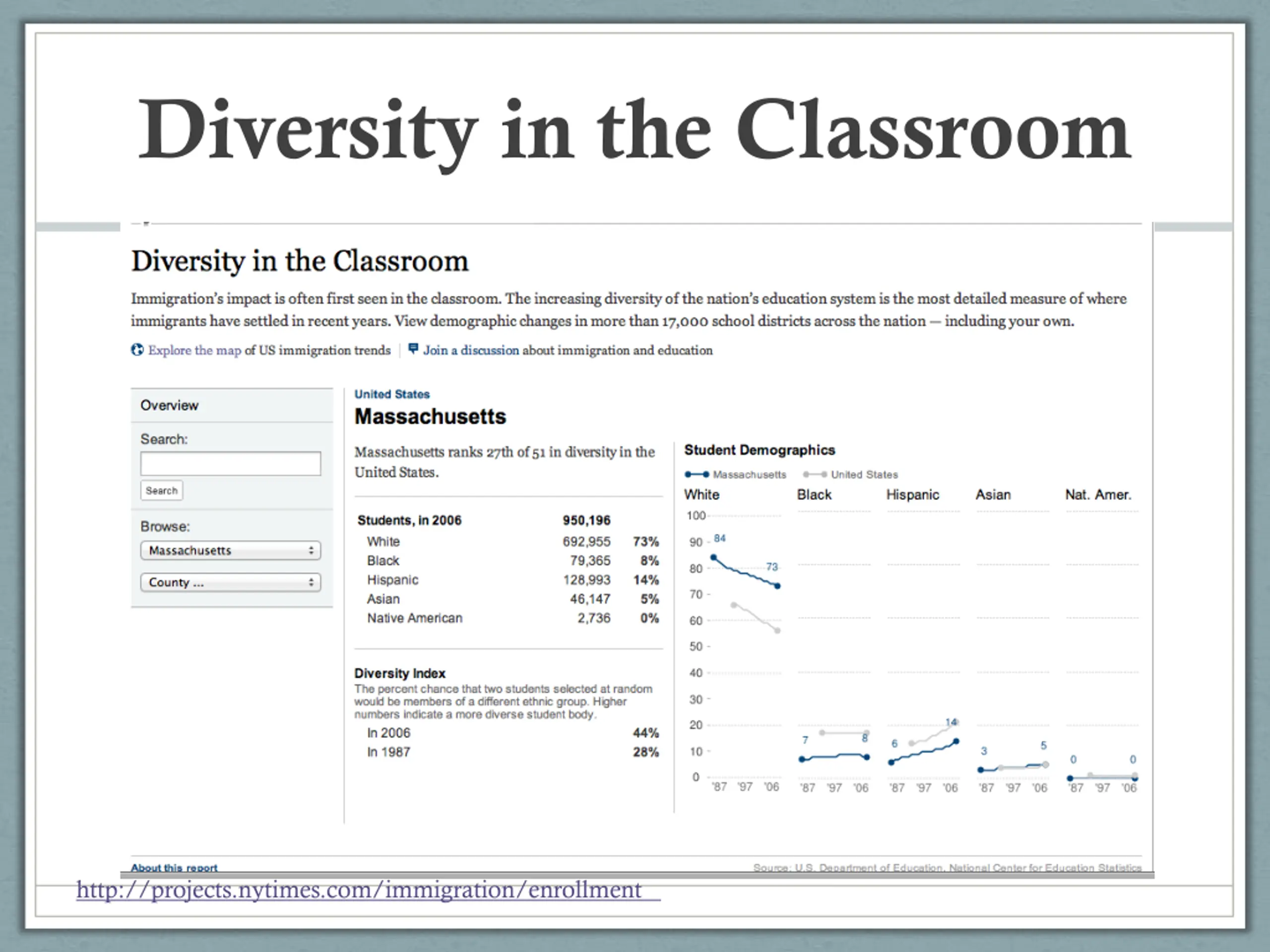This screenshot has height=952, width=1270.
Task: Click the Asian chart column header
Action: 993,495
